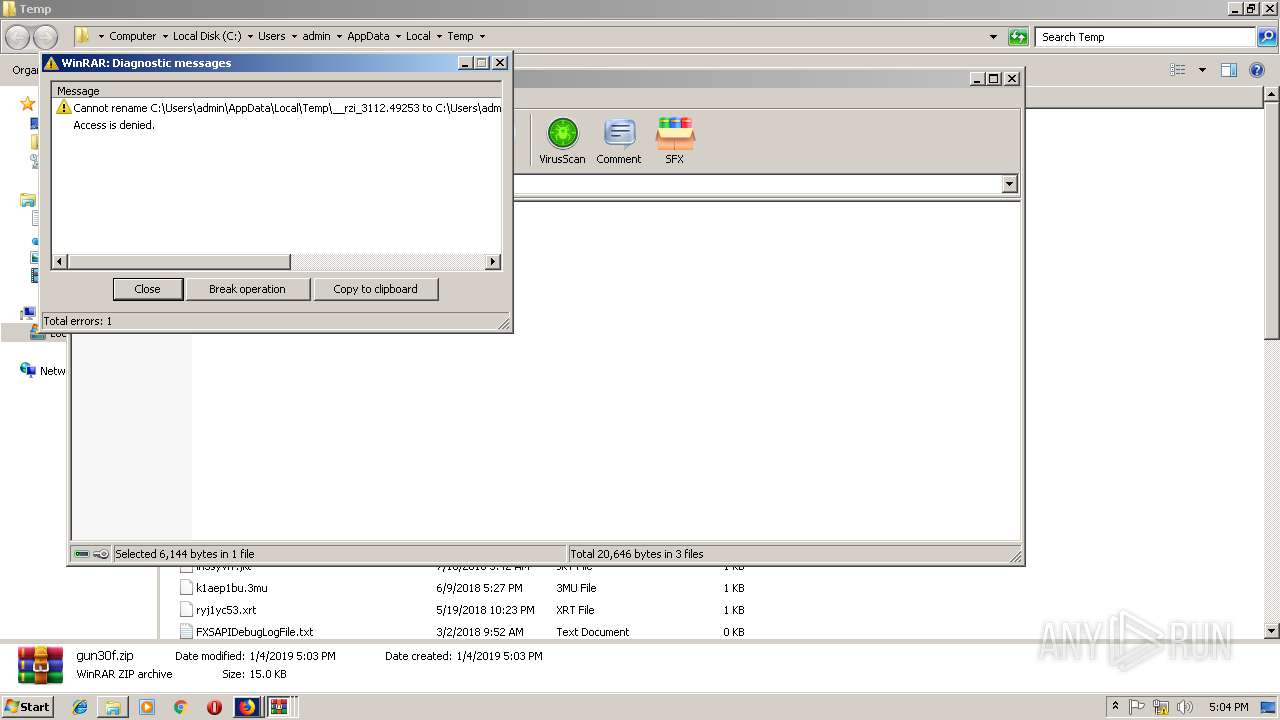Launch Opera from the taskbar
This screenshot has height=720, width=1280.
[x=214, y=707]
